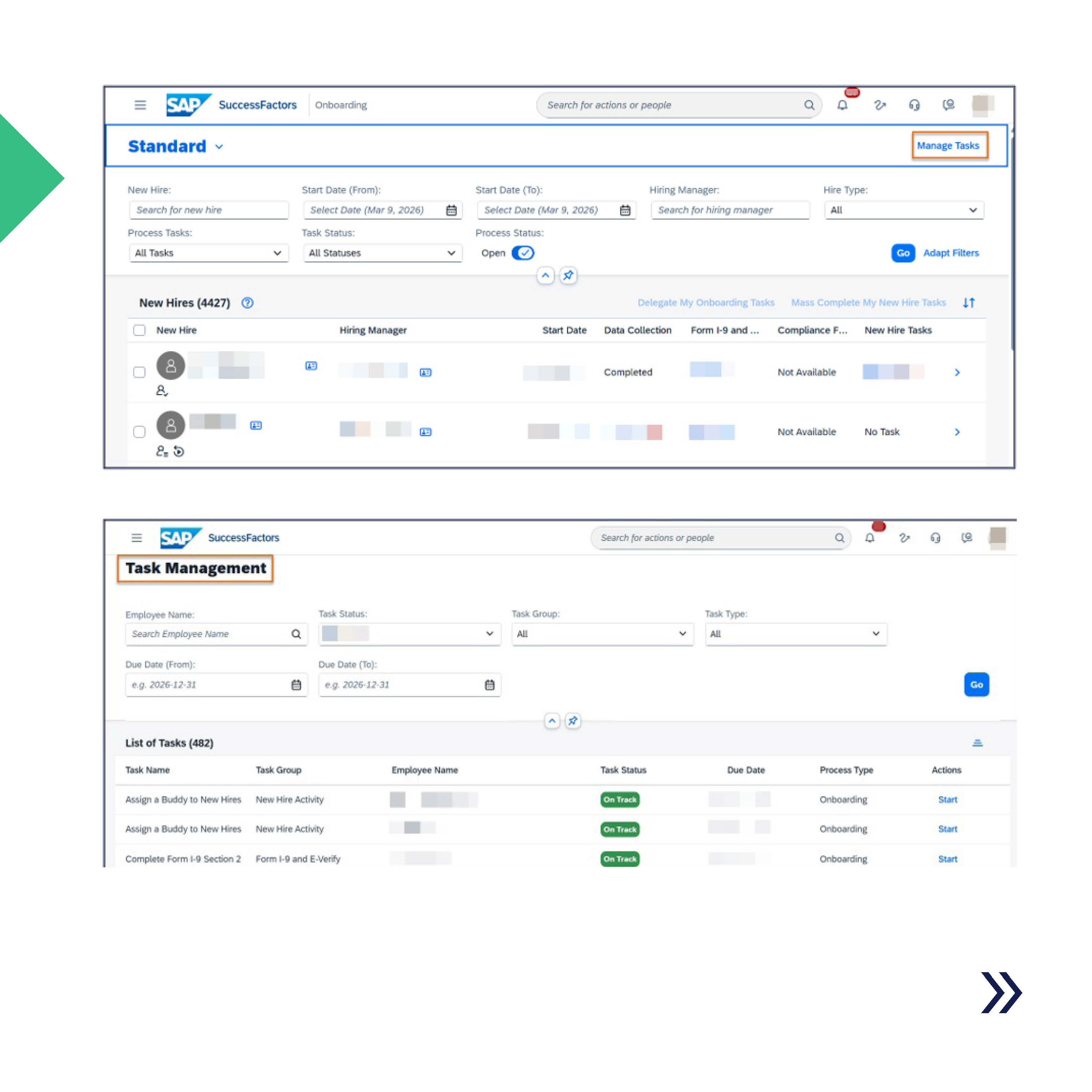Click the headset support icon

tap(914, 105)
